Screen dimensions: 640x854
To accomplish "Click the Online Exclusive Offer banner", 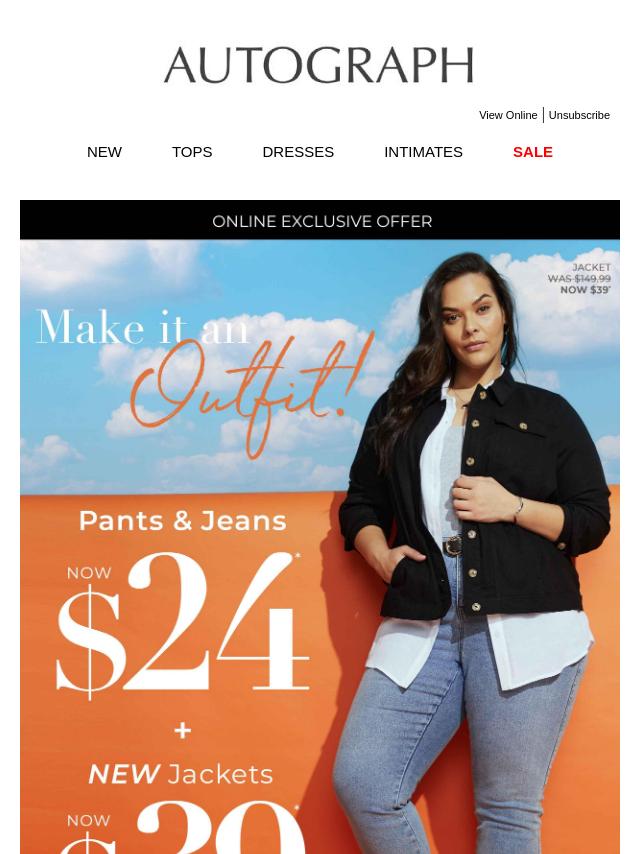I will pyautogui.click(x=320, y=220).
